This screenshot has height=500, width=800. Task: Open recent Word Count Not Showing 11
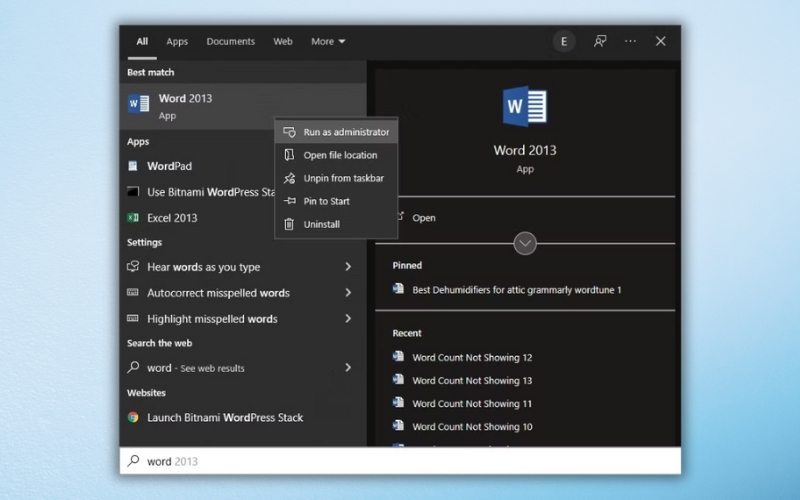coord(472,404)
